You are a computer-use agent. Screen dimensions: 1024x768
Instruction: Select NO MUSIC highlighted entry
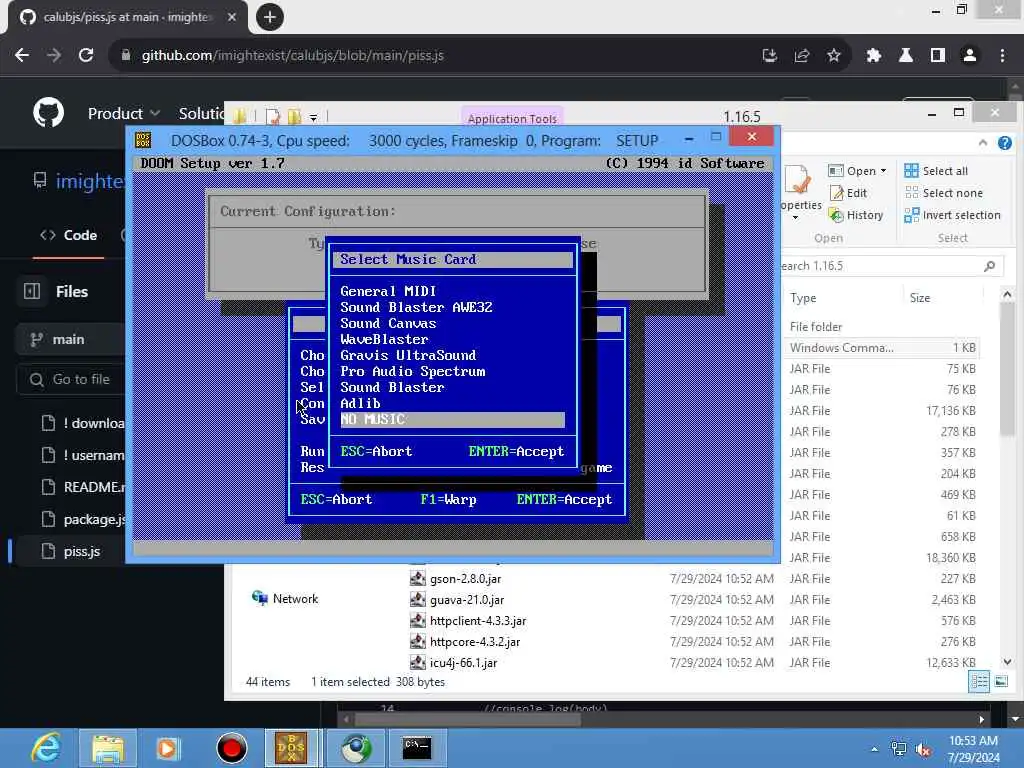pyautogui.click(x=452, y=419)
